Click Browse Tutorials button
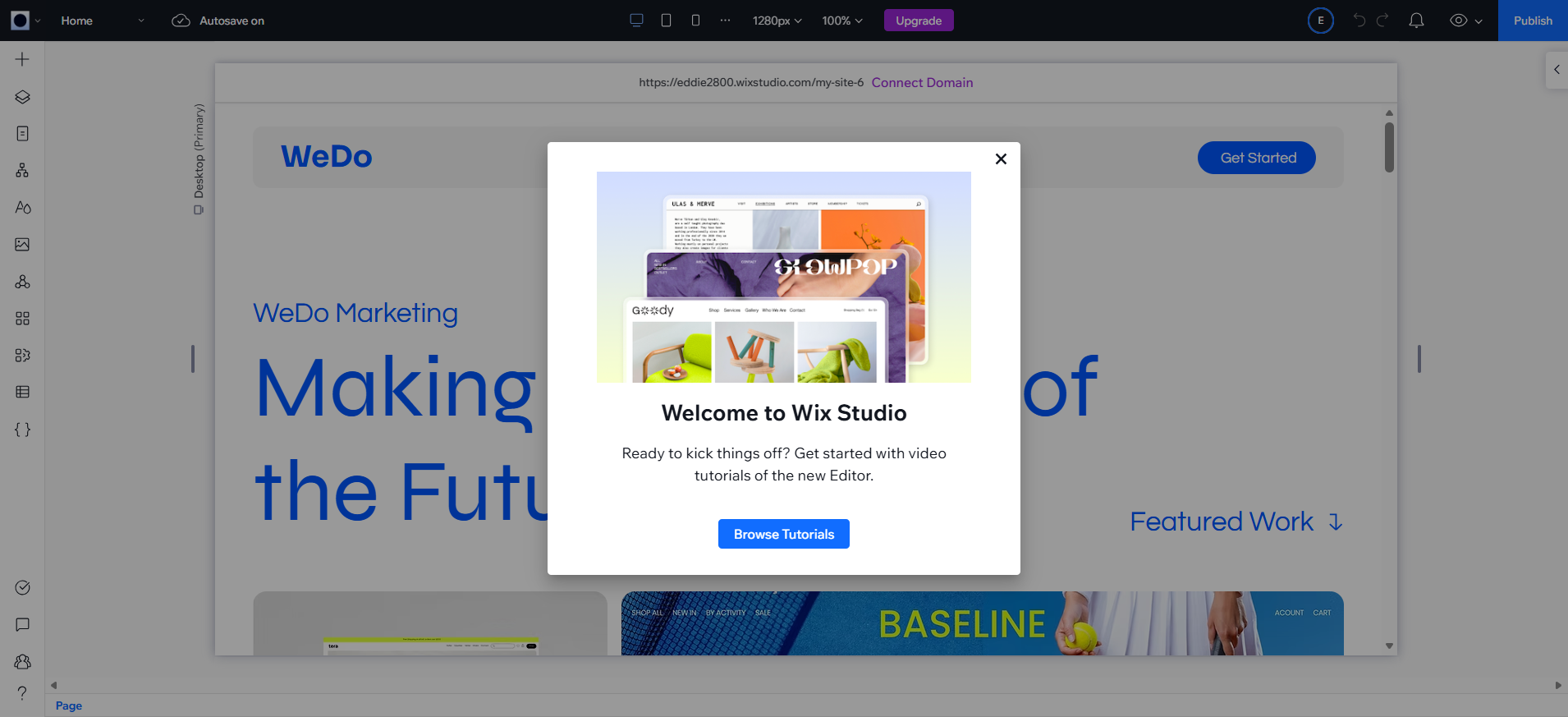This screenshot has height=717, width=1568. (x=784, y=534)
